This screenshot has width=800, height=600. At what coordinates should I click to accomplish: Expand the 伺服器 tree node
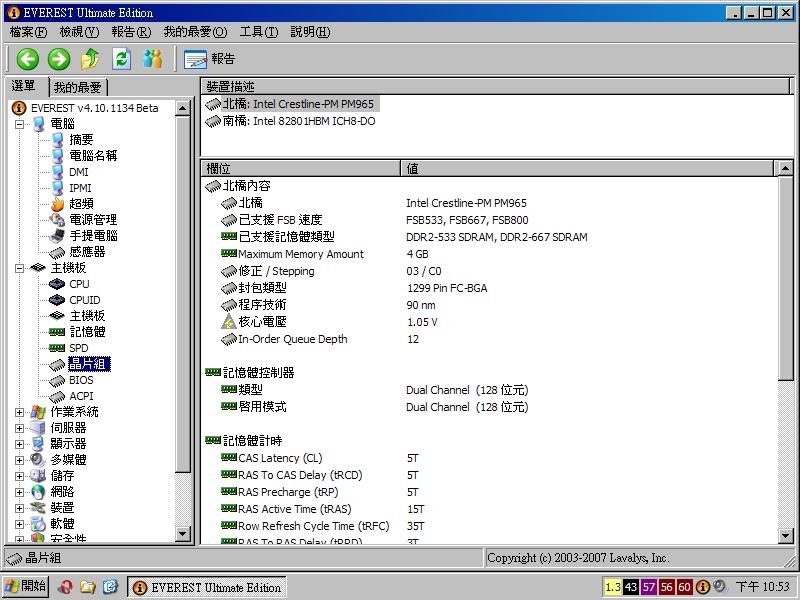pyautogui.click(x=19, y=429)
